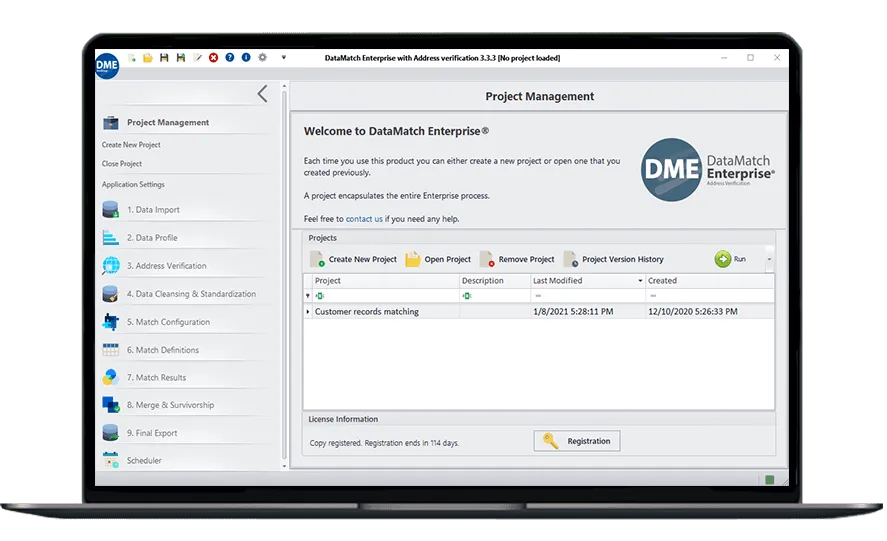Open step 5 Match Configuration
This screenshot has height=541, width=887.
click(168, 322)
